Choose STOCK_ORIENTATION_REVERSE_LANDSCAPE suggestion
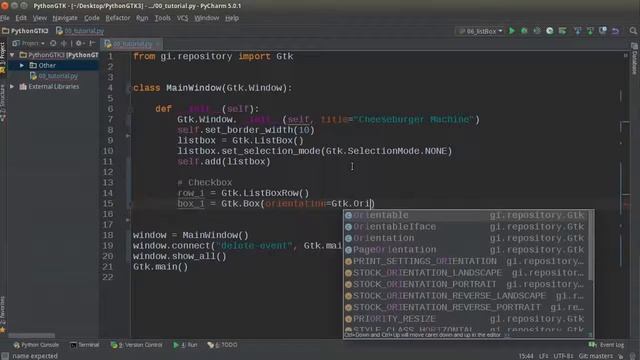 coord(465,296)
